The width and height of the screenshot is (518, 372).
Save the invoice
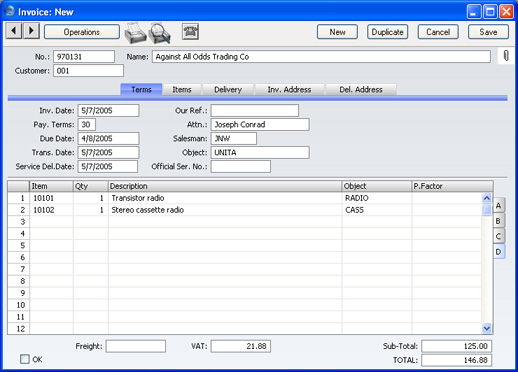click(x=488, y=32)
